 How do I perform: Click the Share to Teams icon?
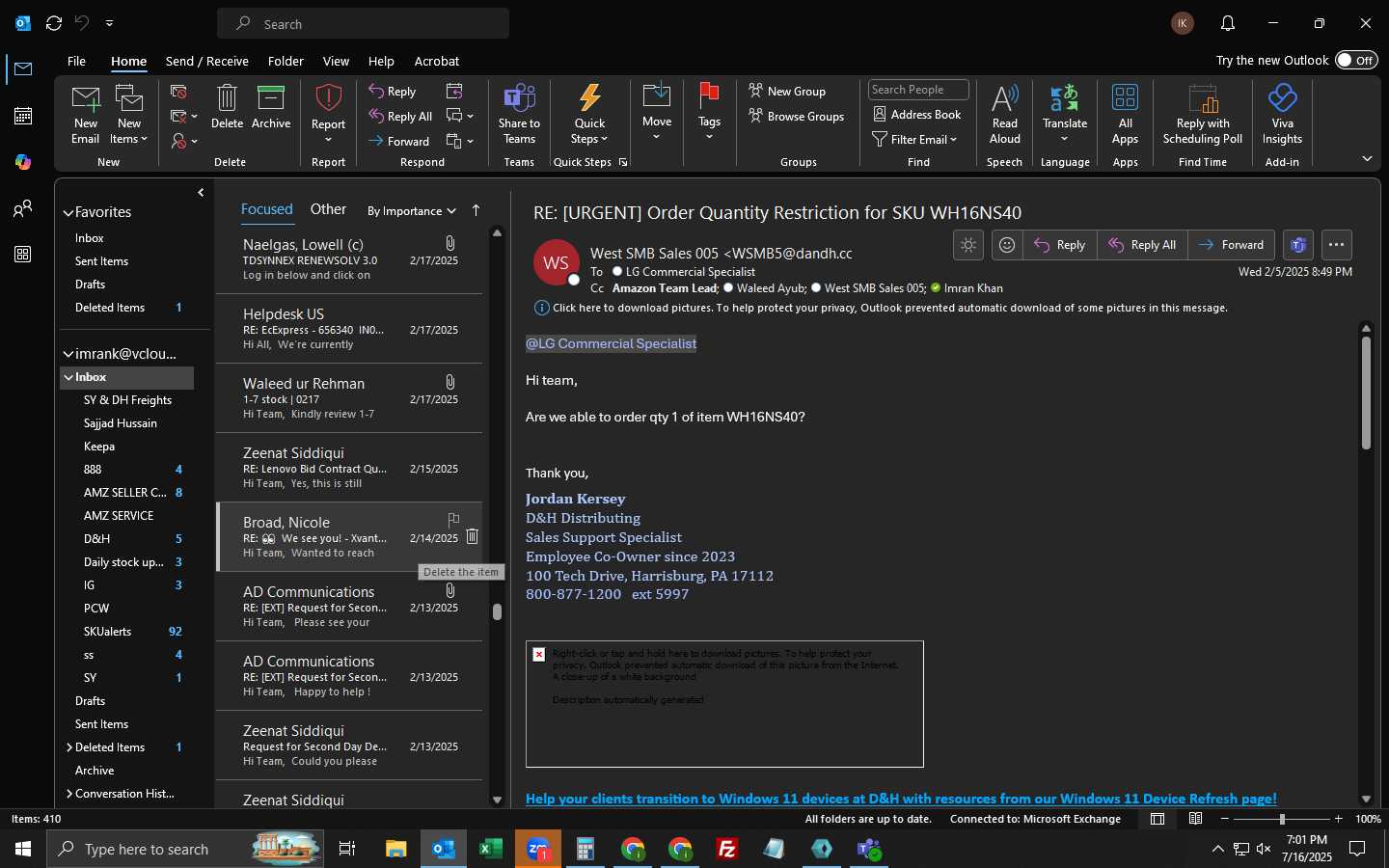pyautogui.click(x=519, y=113)
